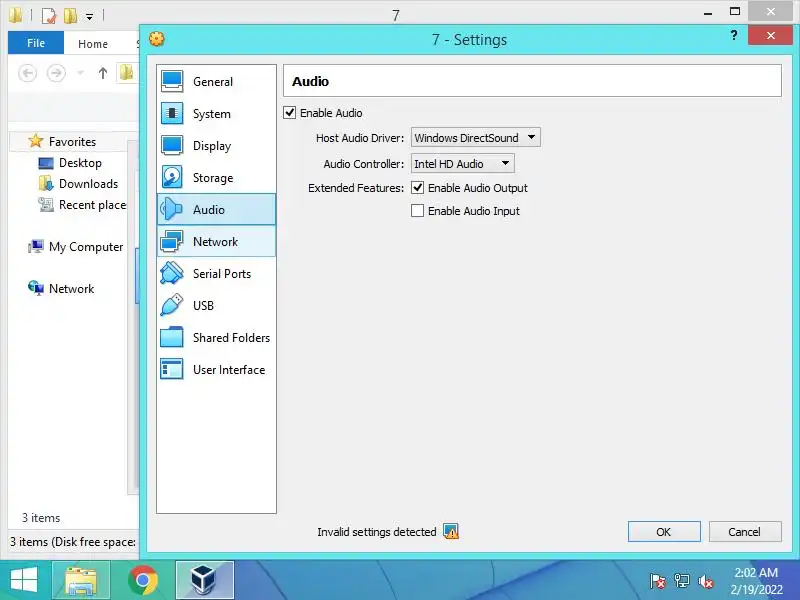Launch Google Chrome from the taskbar

pos(143,580)
